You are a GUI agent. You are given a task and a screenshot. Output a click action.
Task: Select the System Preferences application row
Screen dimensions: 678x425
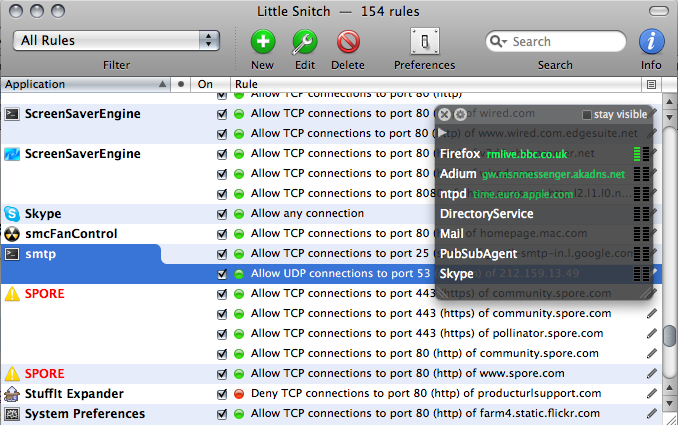(331, 414)
